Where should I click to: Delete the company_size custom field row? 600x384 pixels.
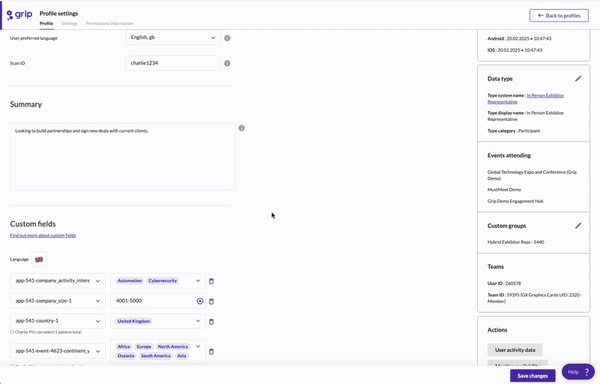tap(211, 301)
